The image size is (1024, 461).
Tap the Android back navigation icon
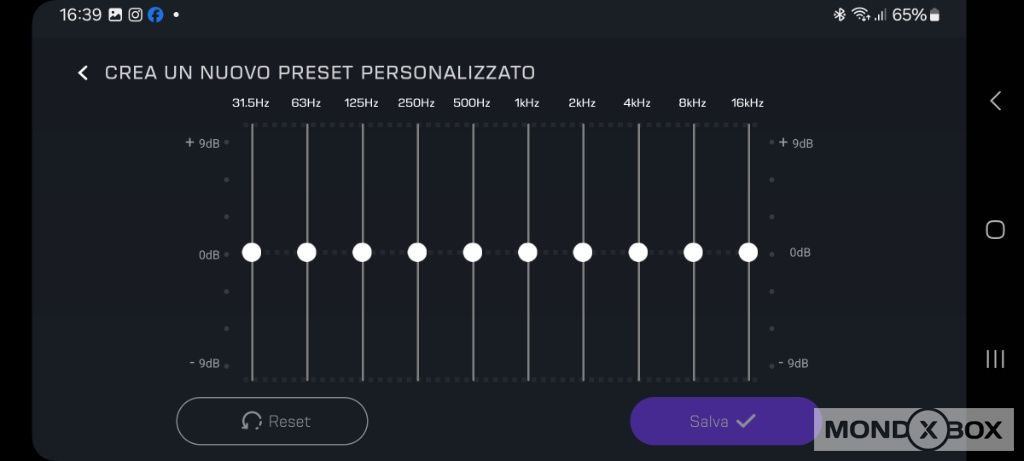coord(995,100)
